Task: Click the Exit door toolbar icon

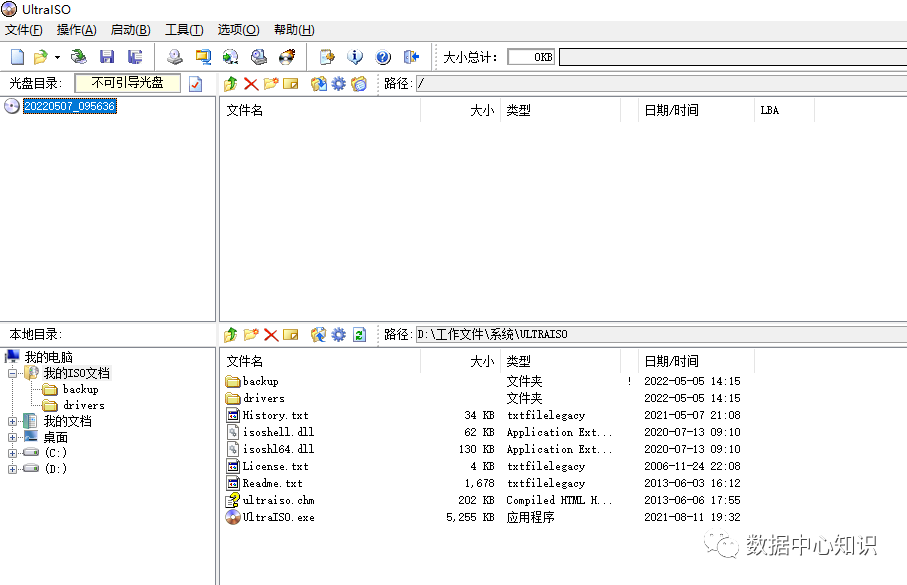Action: click(411, 57)
